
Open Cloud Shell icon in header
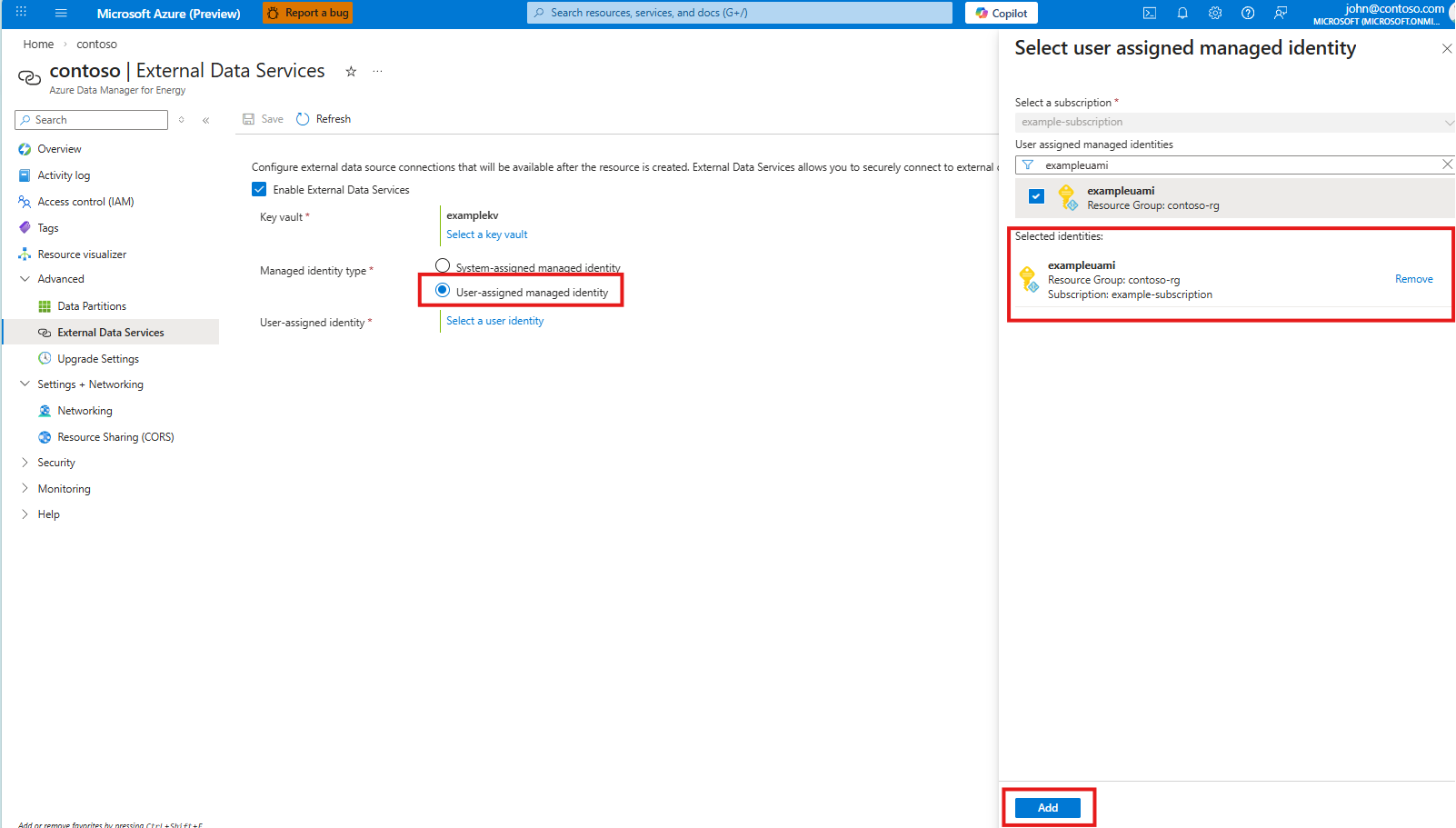point(1150,13)
